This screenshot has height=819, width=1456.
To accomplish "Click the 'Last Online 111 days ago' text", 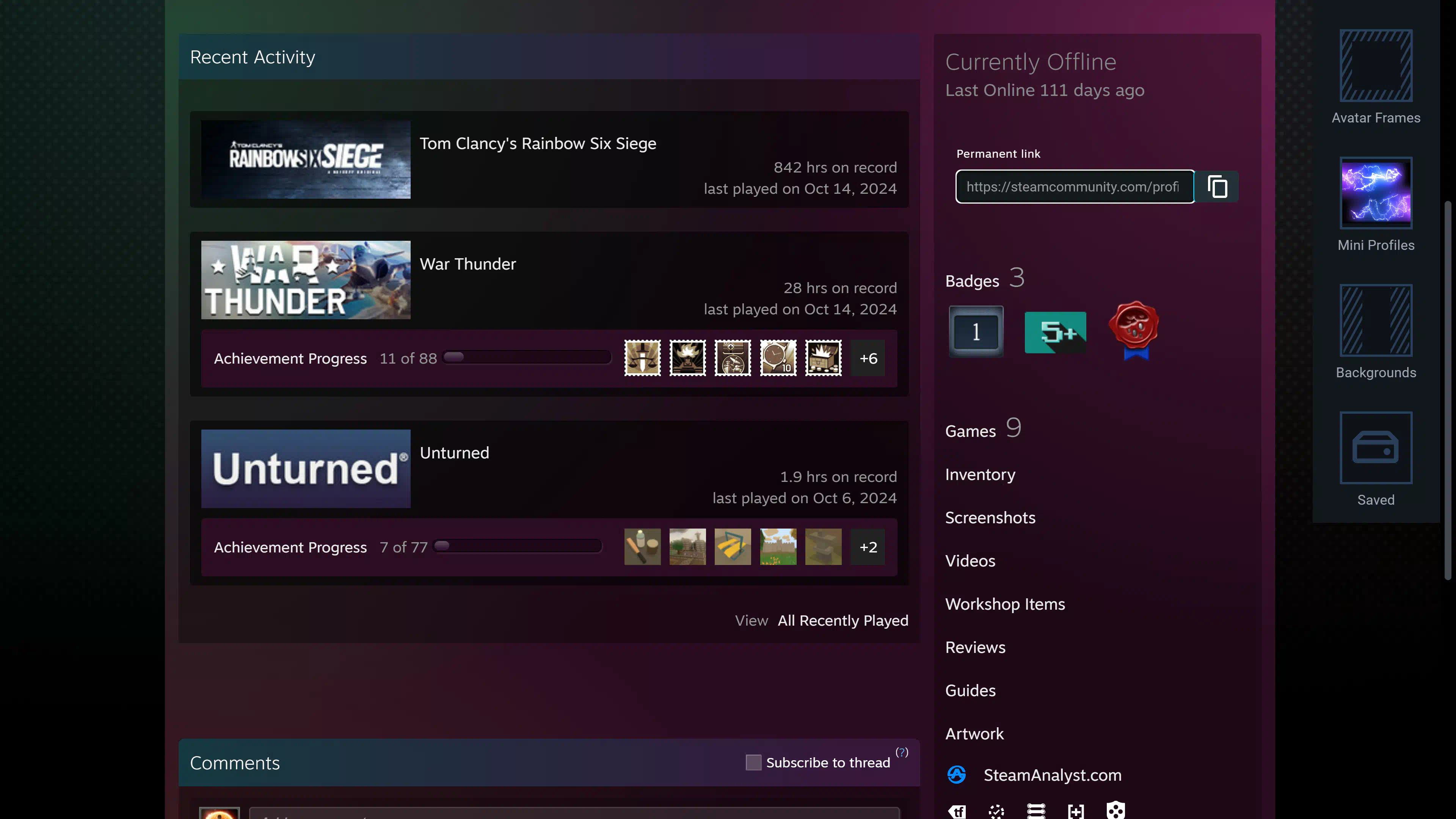I will pos(1045,91).
